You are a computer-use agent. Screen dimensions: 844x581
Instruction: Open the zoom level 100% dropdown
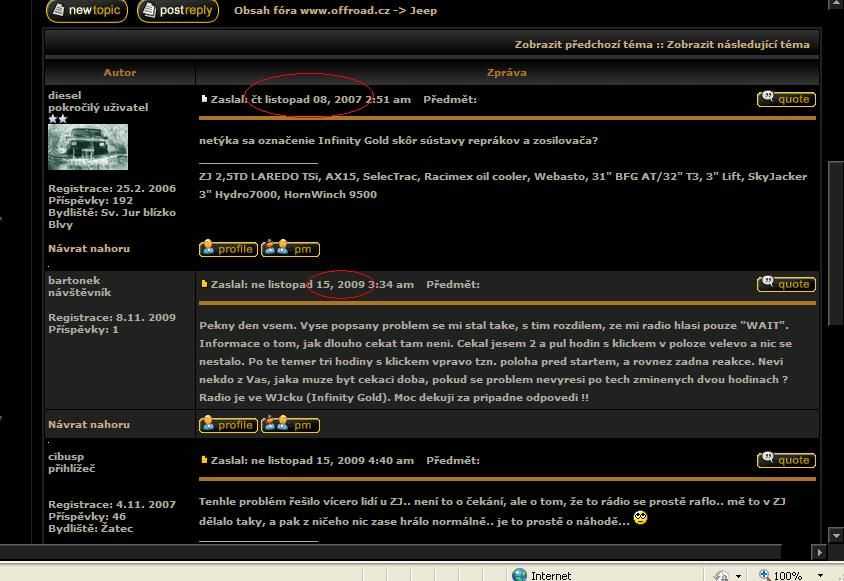coord(820,575)
